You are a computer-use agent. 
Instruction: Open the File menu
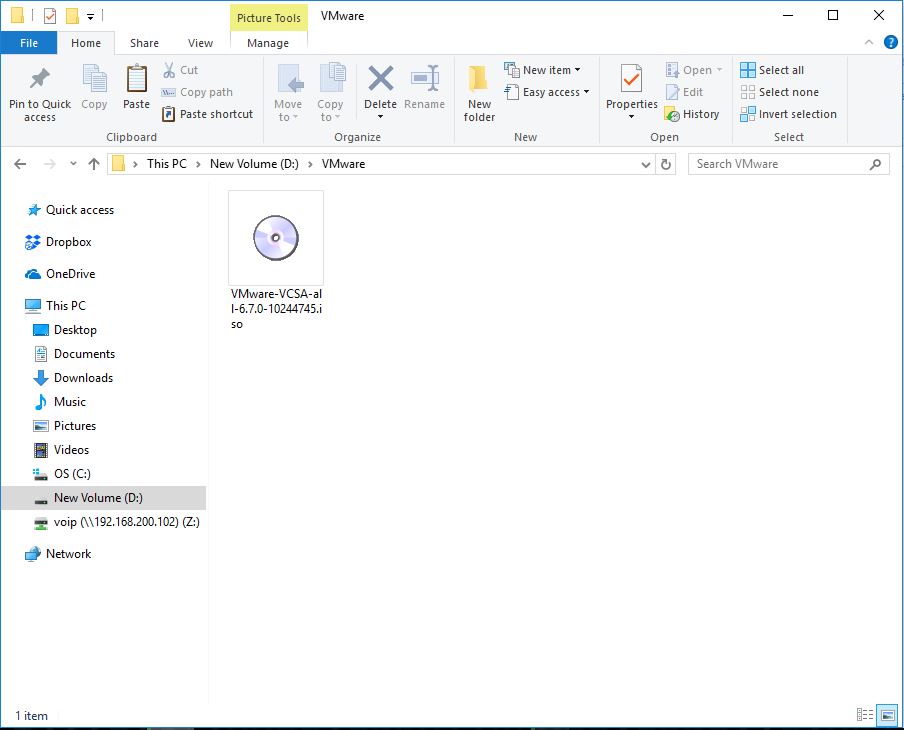[29, 43]
